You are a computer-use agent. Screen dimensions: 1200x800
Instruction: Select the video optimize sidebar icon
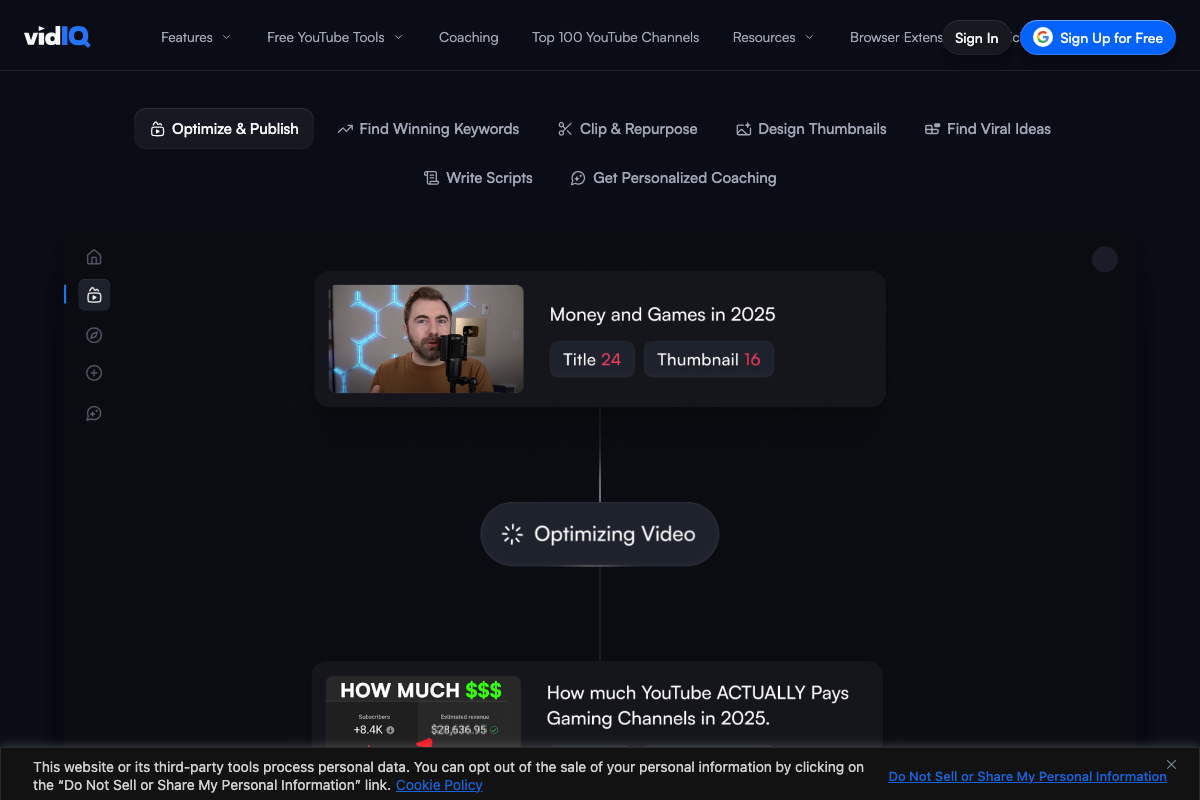pyautogui.click(x=94, y=295)
